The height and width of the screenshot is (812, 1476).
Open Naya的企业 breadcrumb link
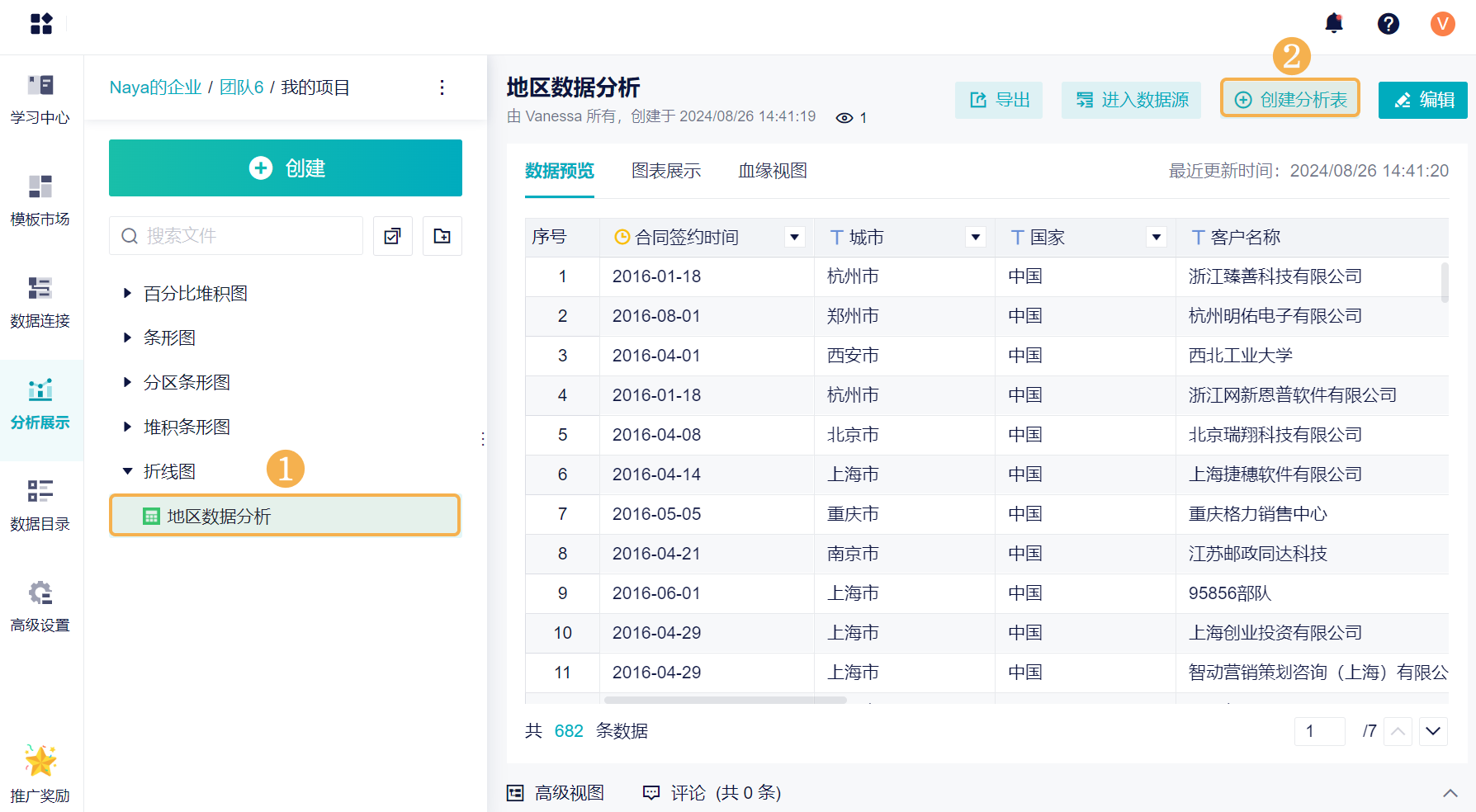point(156,87)
